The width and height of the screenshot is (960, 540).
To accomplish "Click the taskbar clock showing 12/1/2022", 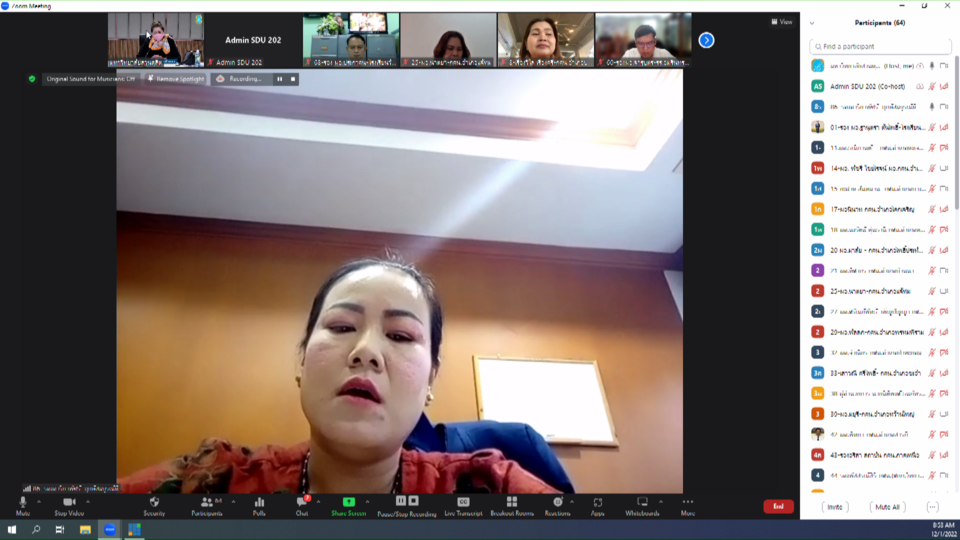I will (x=943, y=530).
